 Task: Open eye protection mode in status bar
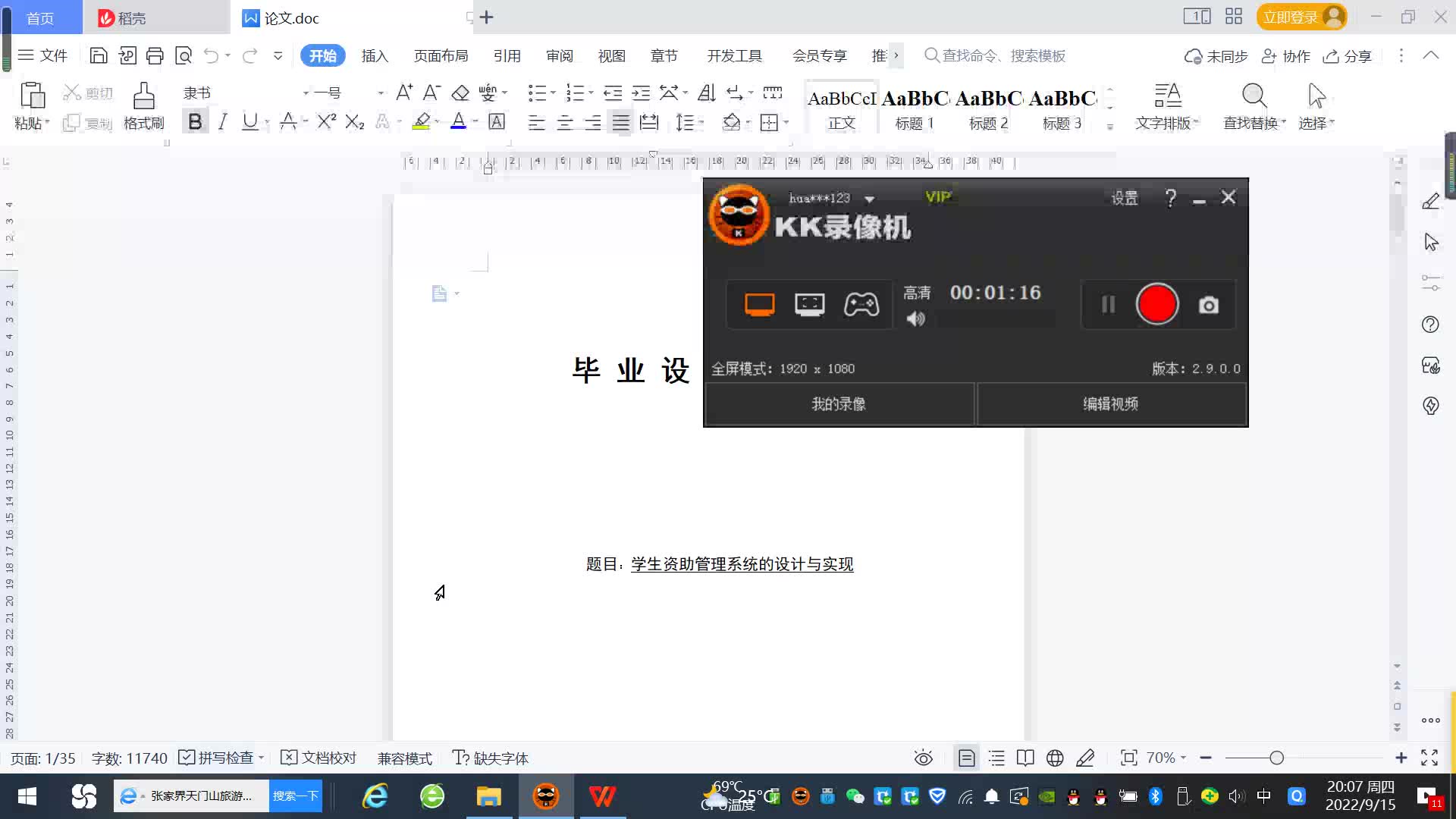click(923, 758)
